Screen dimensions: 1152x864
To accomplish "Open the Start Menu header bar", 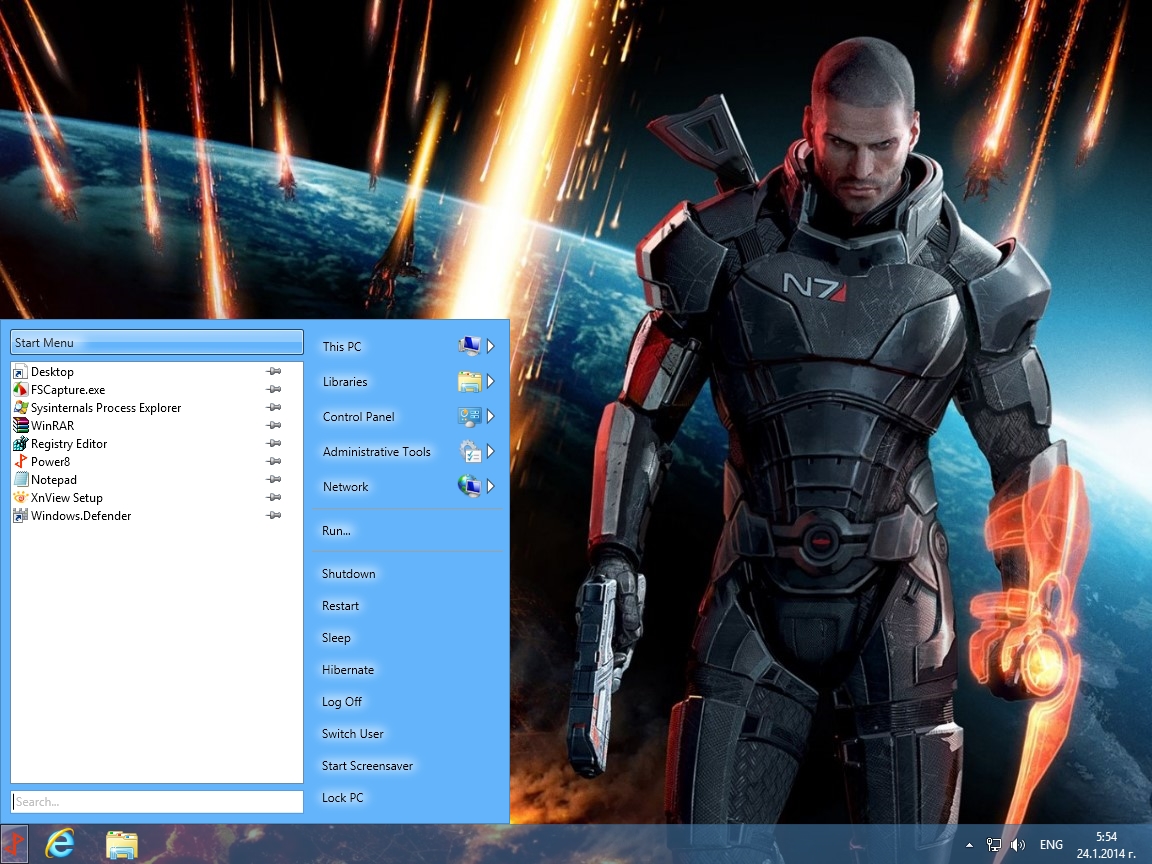I will [x=156, y=342].
